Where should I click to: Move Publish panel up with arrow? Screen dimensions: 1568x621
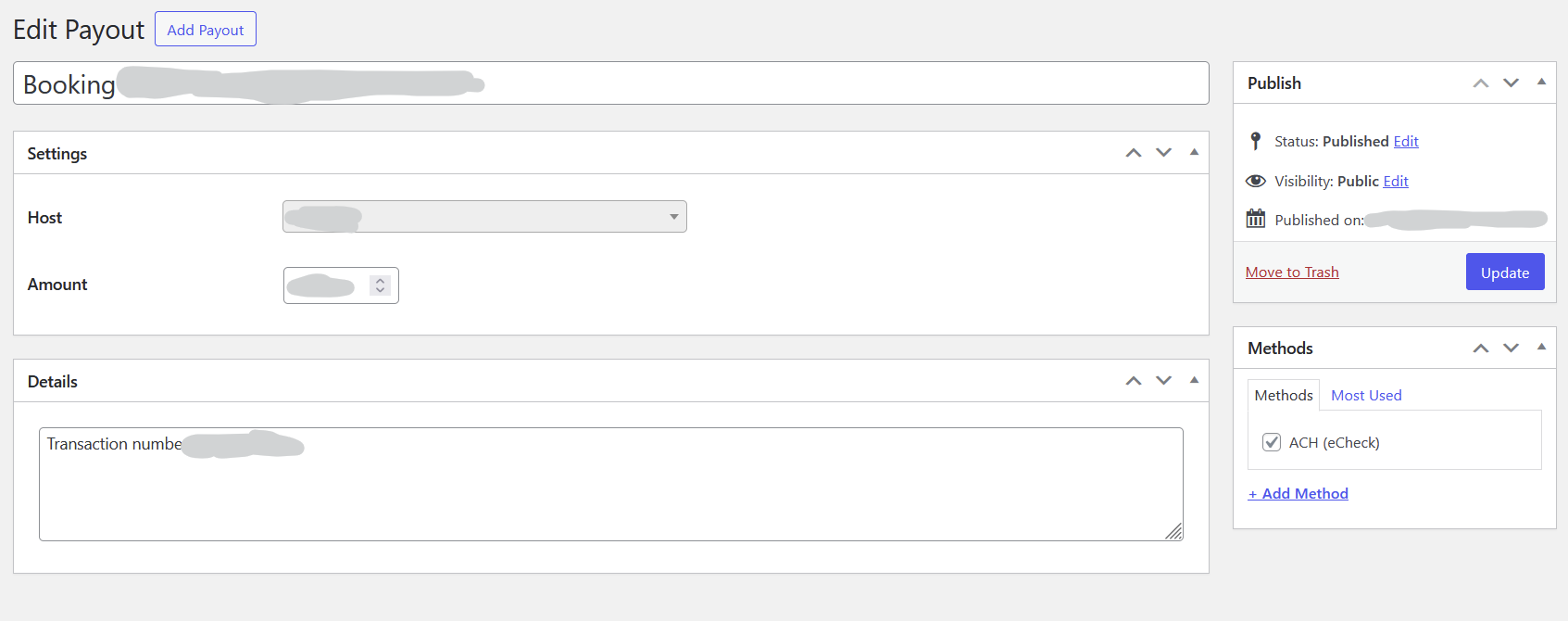1481,83
